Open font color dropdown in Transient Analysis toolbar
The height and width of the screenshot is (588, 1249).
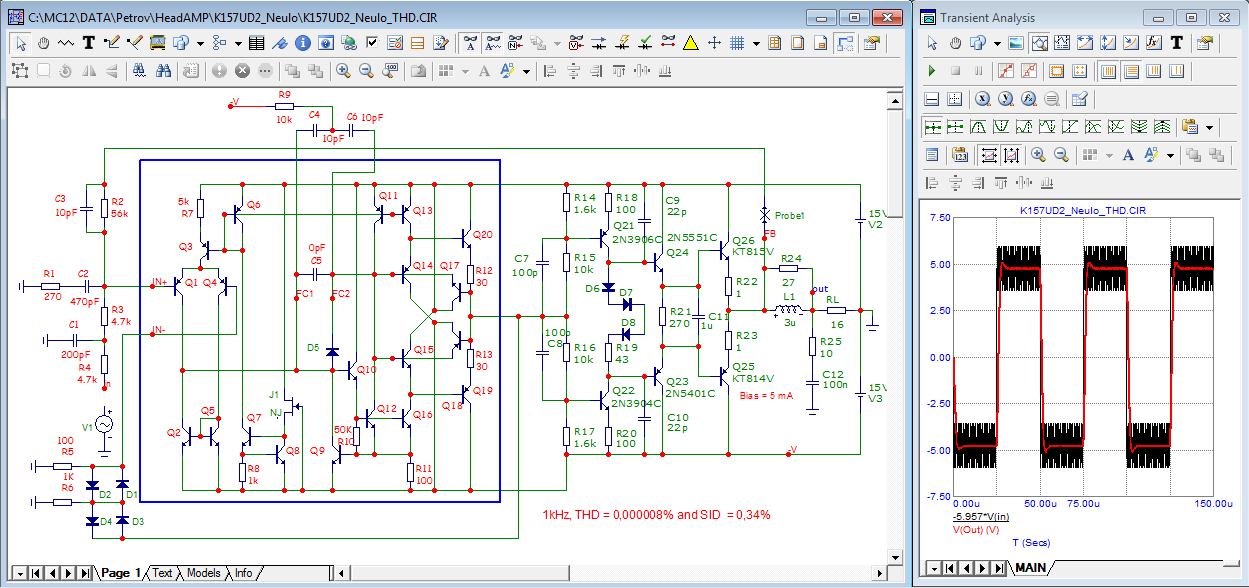(x=1170, y=155)
